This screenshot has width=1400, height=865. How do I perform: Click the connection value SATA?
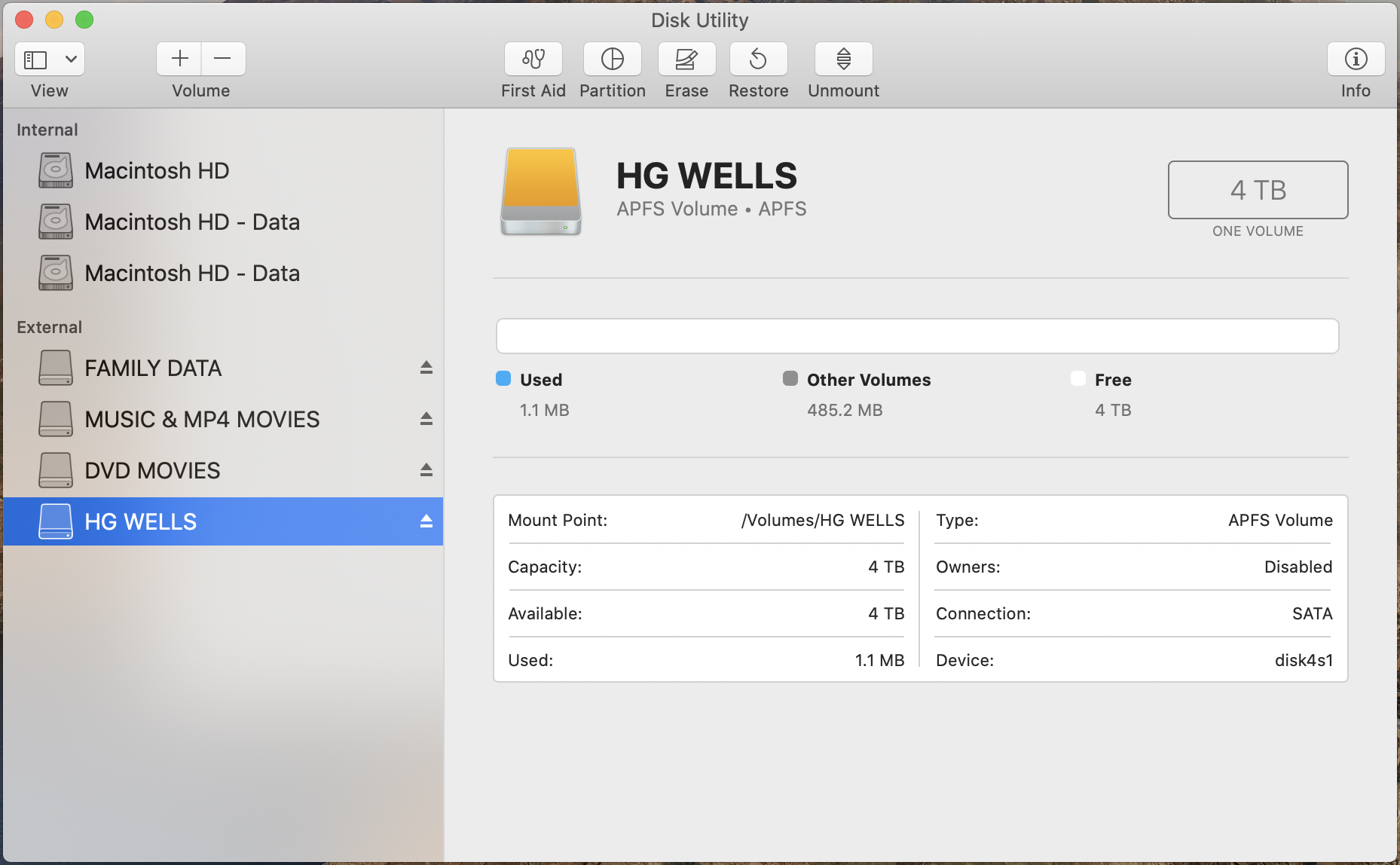[1313, 613]
